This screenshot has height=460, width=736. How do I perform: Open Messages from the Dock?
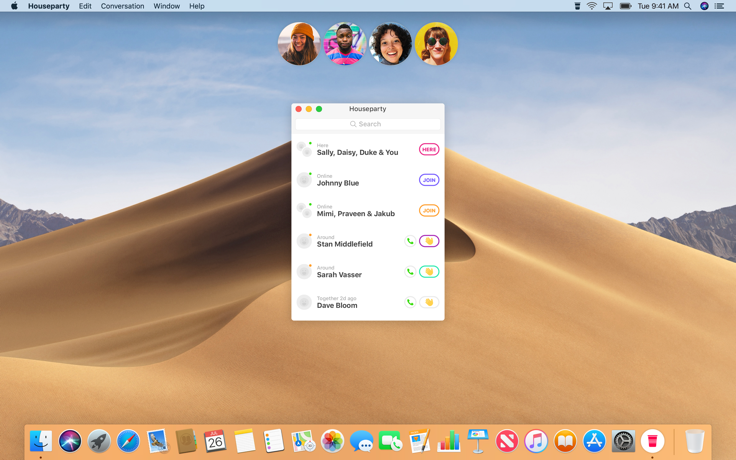(x=361, y=441)
